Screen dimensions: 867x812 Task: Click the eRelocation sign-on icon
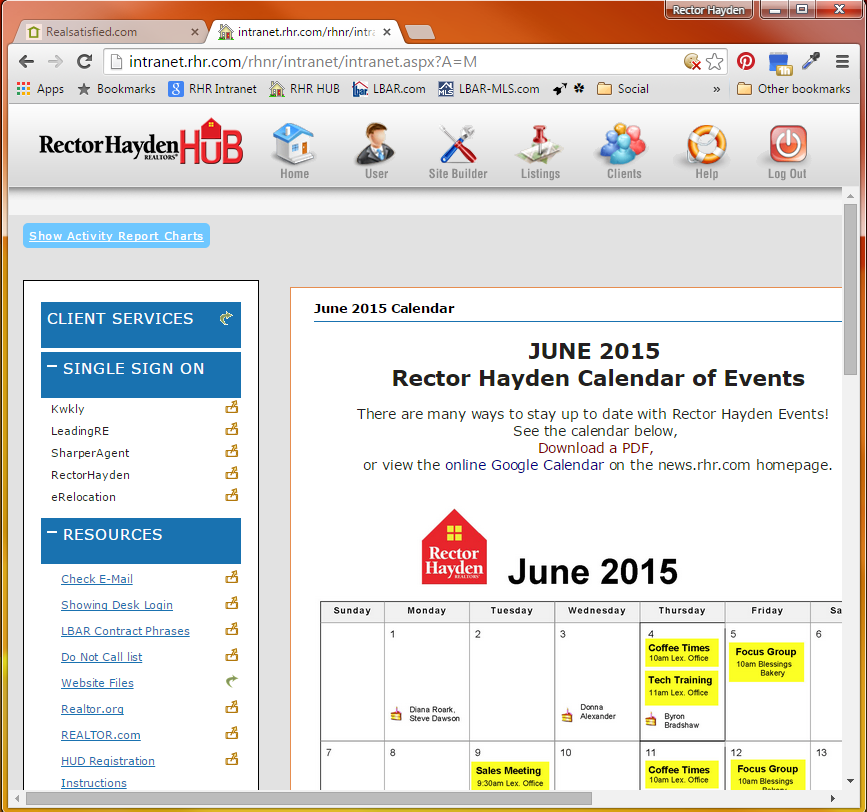232,495
